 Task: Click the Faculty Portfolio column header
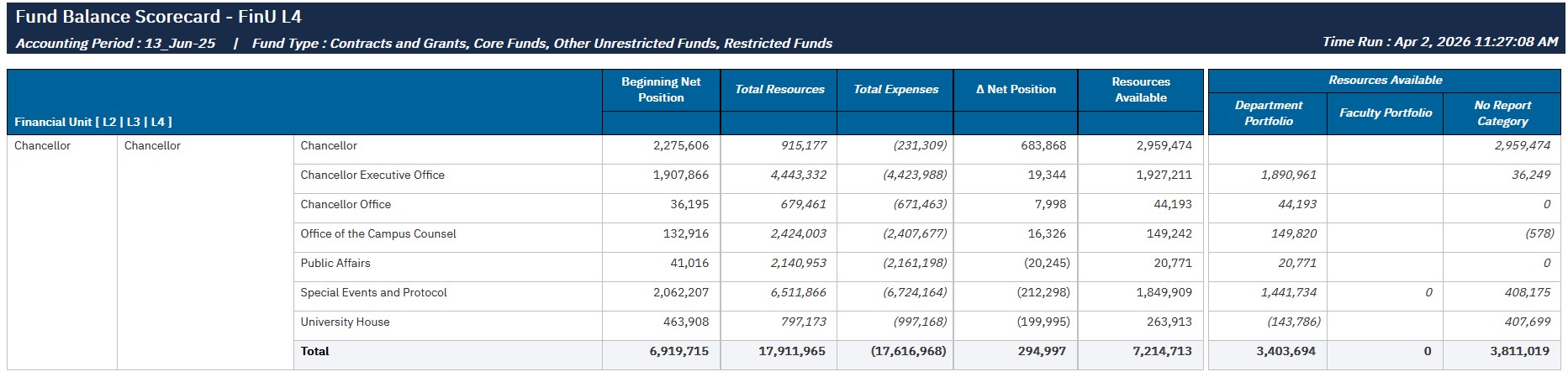pos(1385,113)
